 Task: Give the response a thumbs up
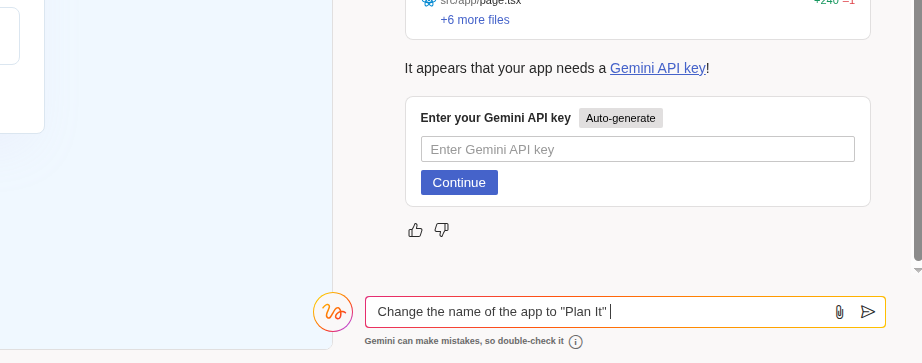pos(415,230)
